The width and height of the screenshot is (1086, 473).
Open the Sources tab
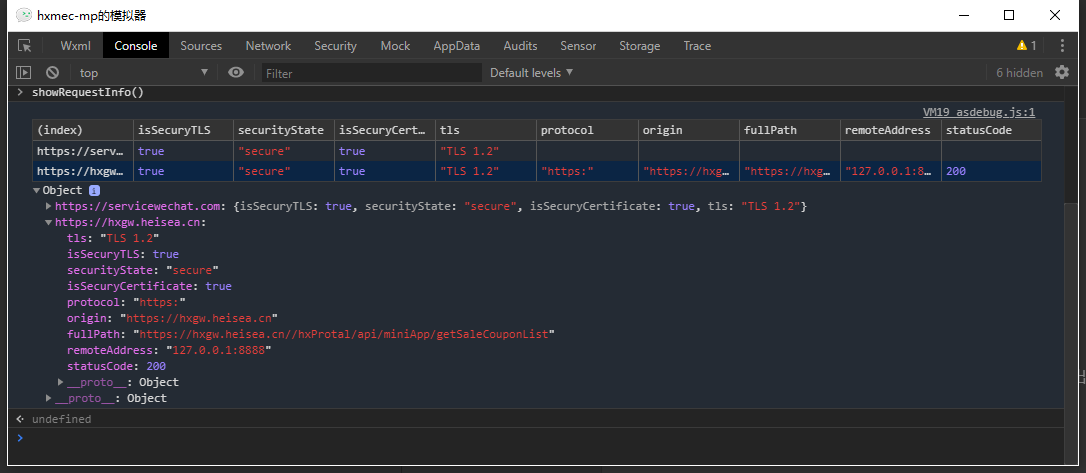tap(201, 46)
